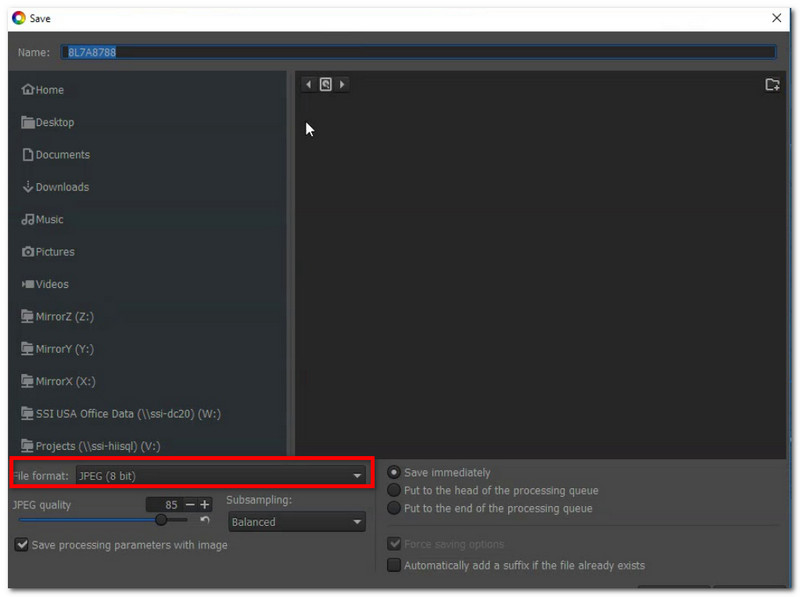Click the disk location icon in path bar

(x=326, y=85)
